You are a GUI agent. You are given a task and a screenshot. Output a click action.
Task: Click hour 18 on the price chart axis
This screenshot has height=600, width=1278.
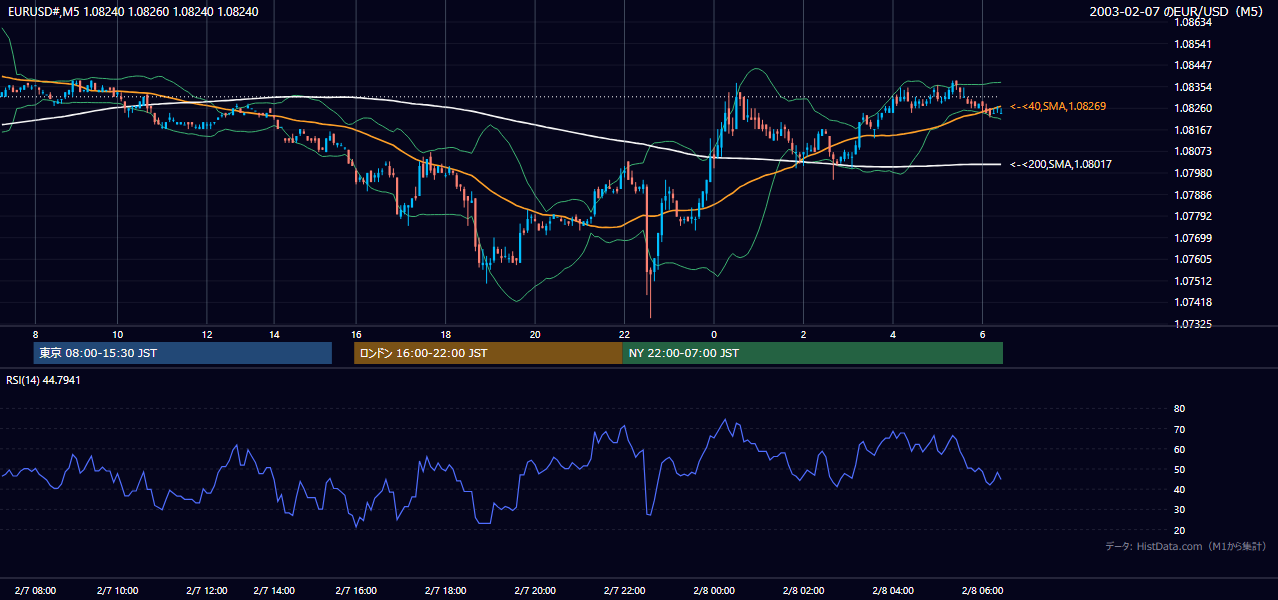(445, 334)
